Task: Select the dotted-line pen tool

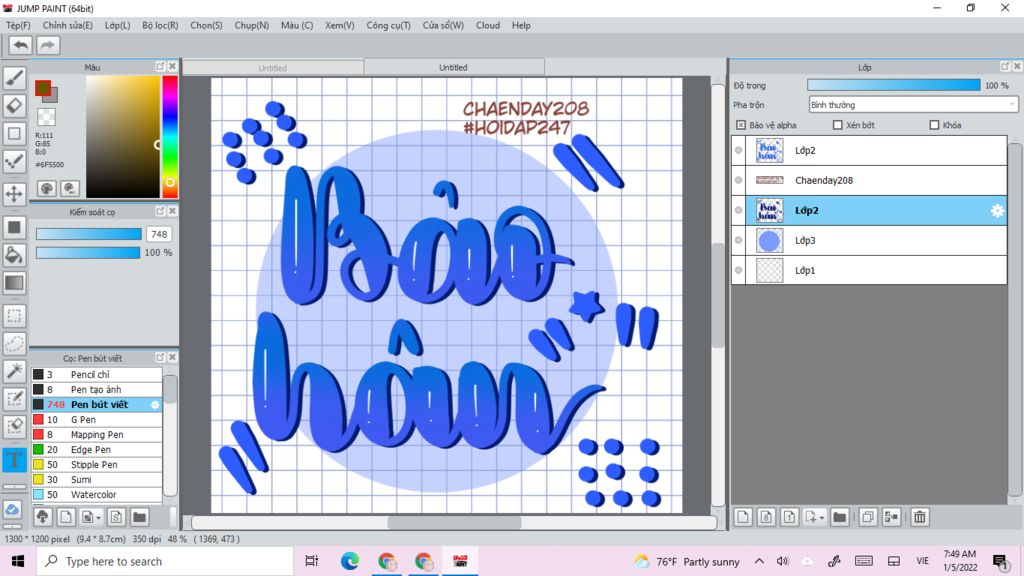Action: pos(14,161)
